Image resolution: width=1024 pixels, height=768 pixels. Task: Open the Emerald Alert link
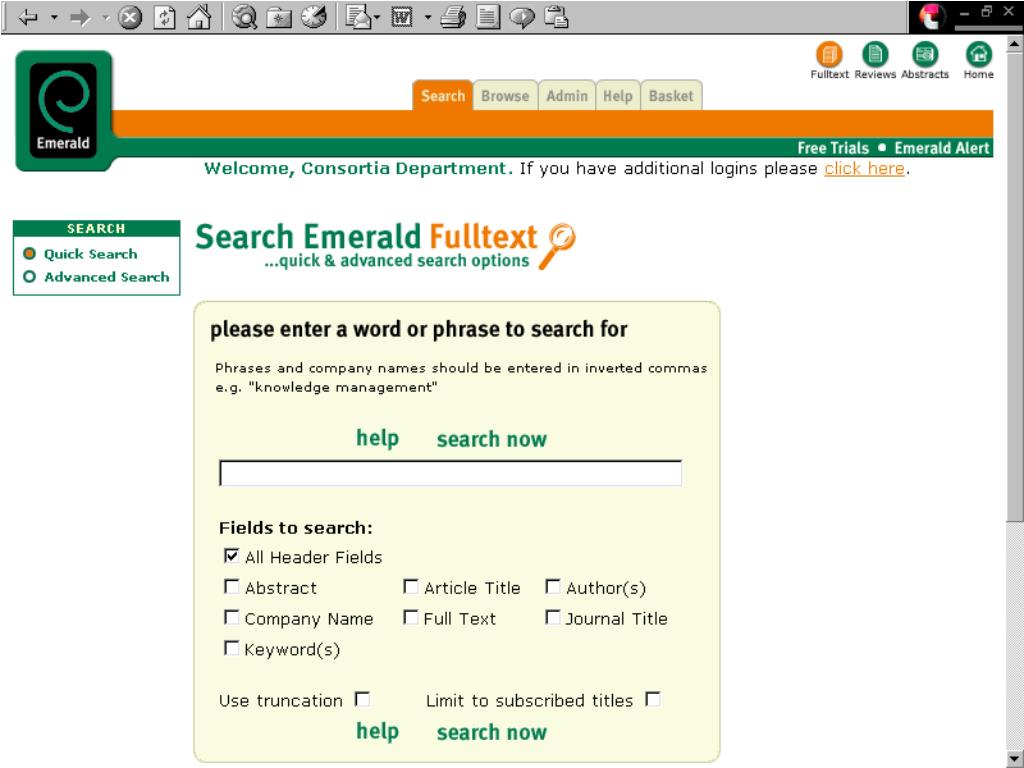pyautogui.click(x=942, y=148)
